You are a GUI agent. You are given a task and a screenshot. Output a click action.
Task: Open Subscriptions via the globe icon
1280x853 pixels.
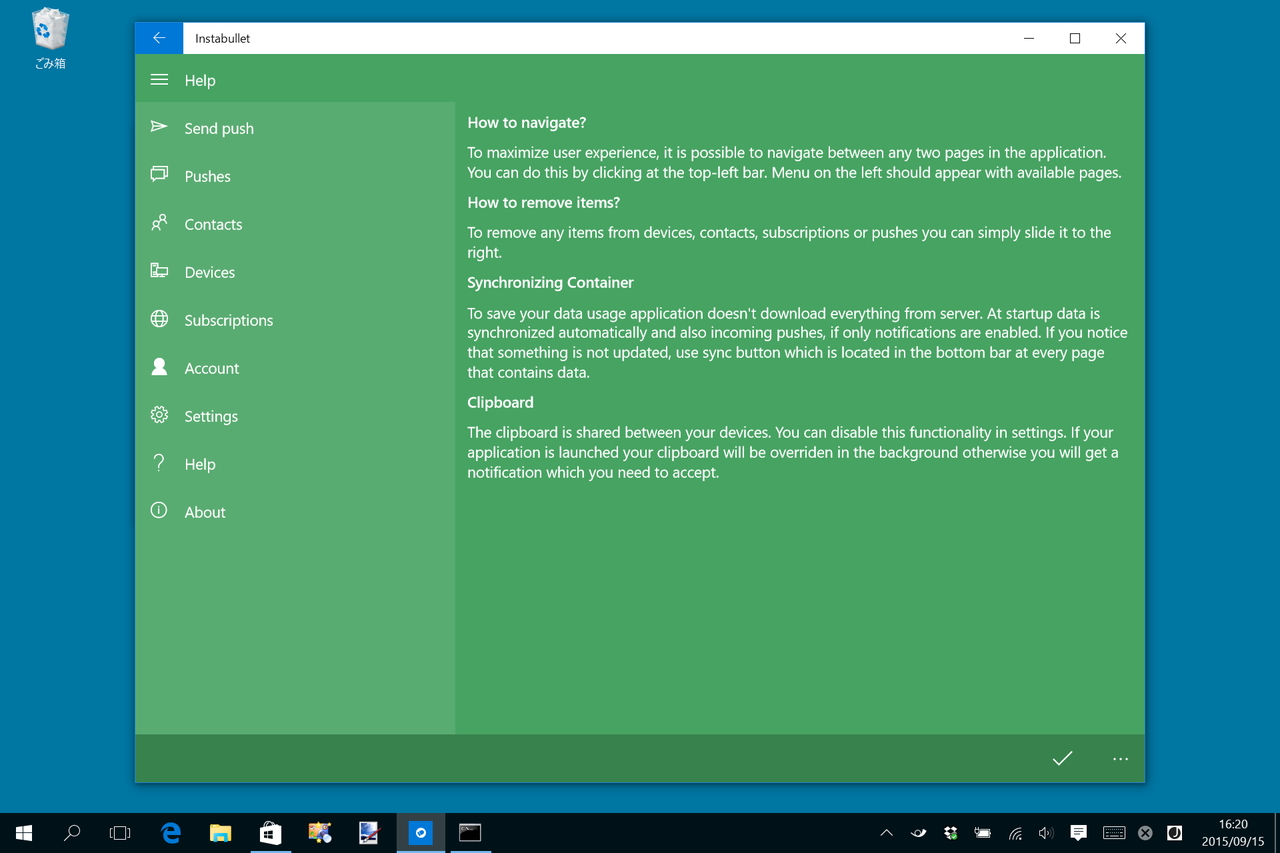(159, 319)
